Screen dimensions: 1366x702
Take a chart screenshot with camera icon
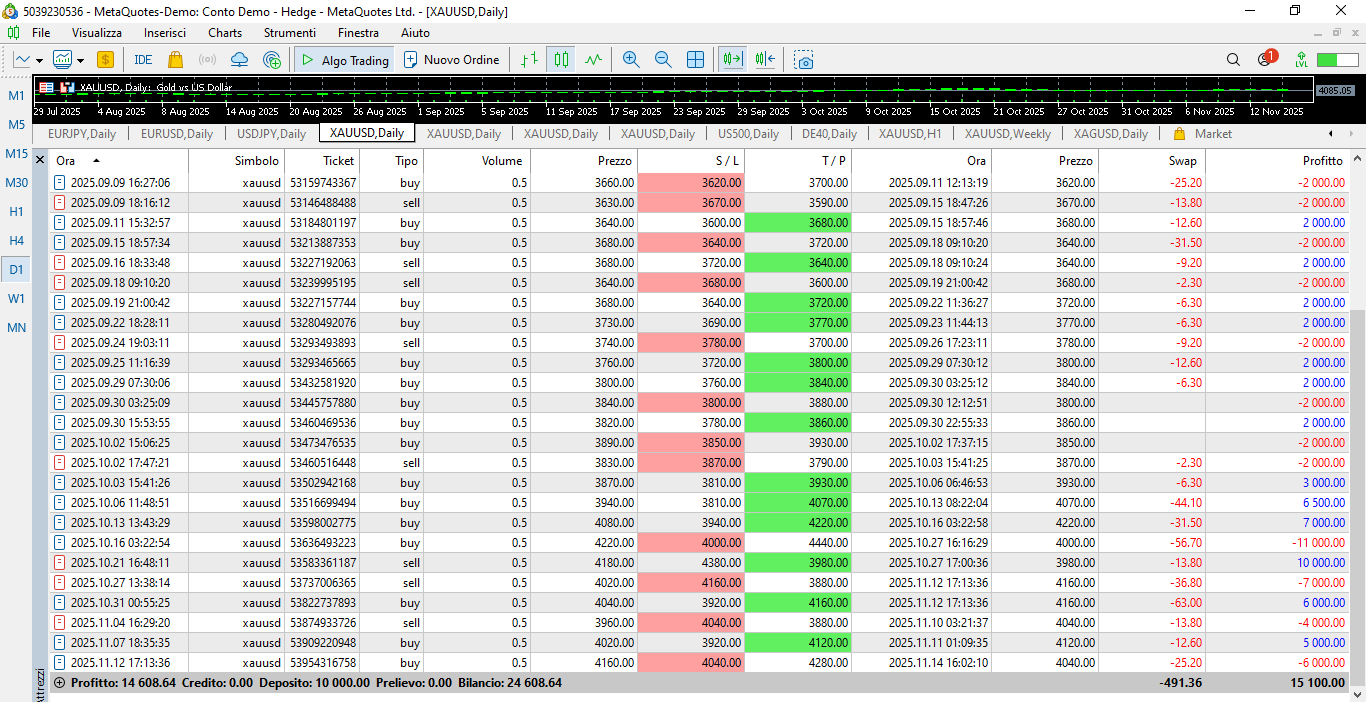point(804,60)
